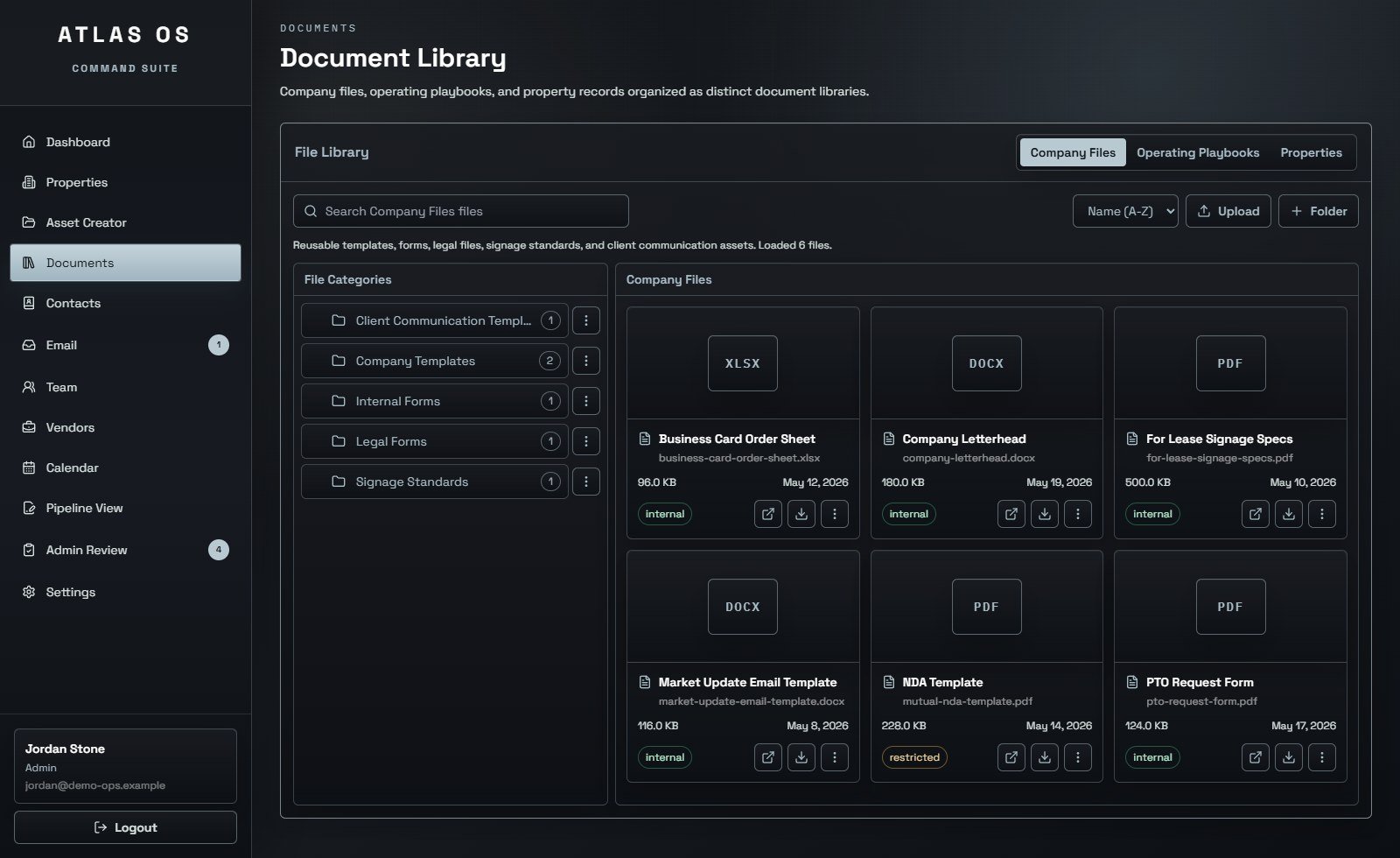Viewport: 1400px width, 858px height.
Task: Open more options for Business Card Order Sheet
Action: [834, 514]
